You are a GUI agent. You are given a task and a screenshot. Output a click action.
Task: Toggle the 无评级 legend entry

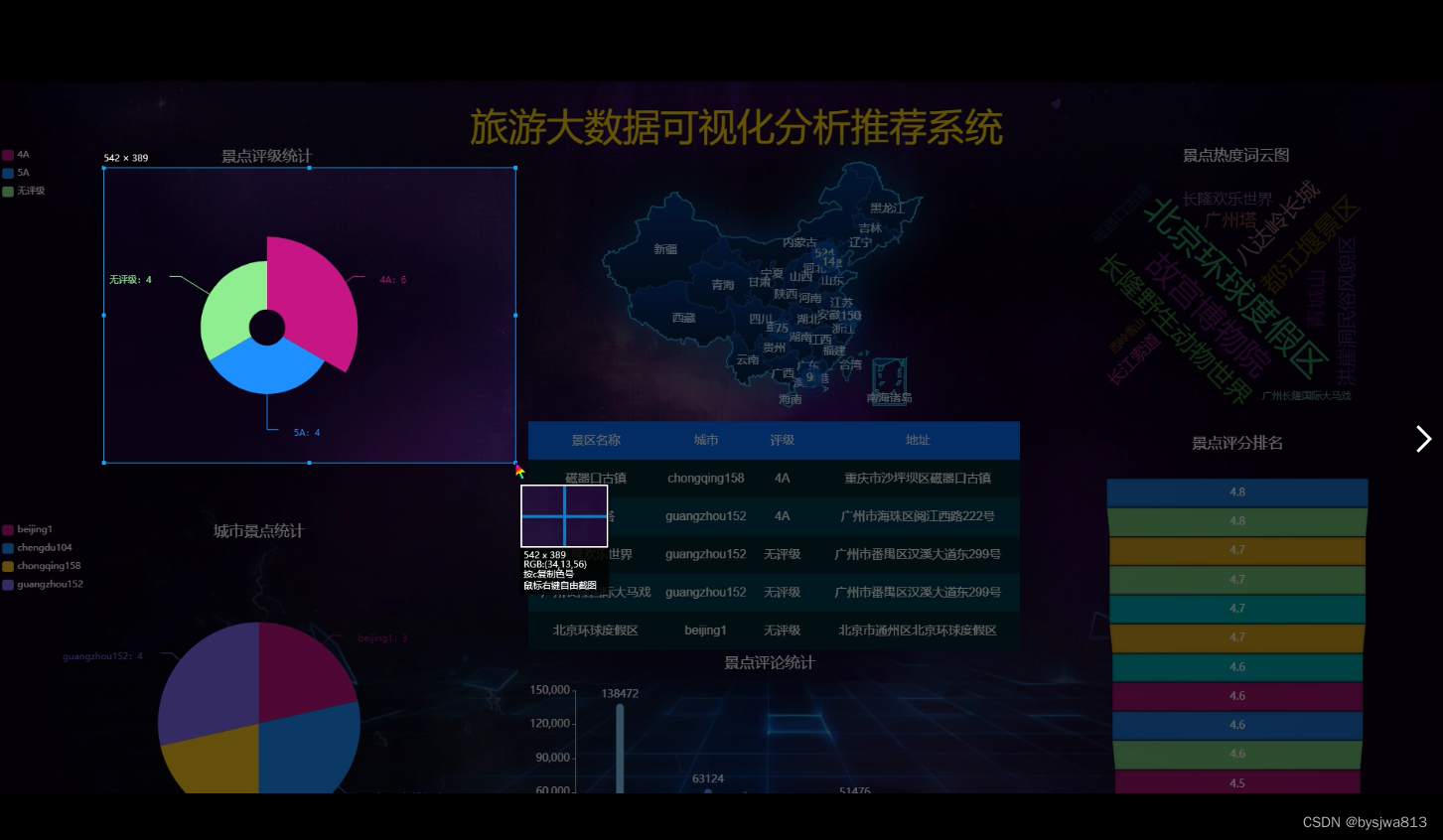[x=24, y=191]
